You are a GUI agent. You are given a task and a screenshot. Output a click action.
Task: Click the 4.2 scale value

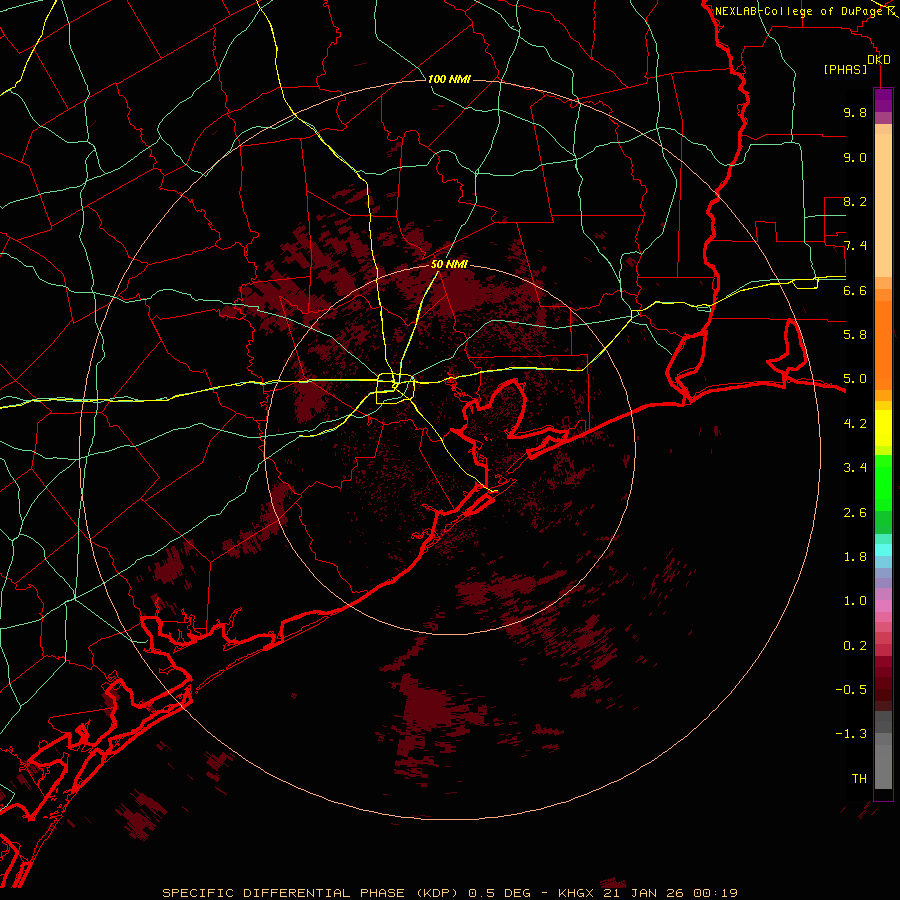pos(855,424)
